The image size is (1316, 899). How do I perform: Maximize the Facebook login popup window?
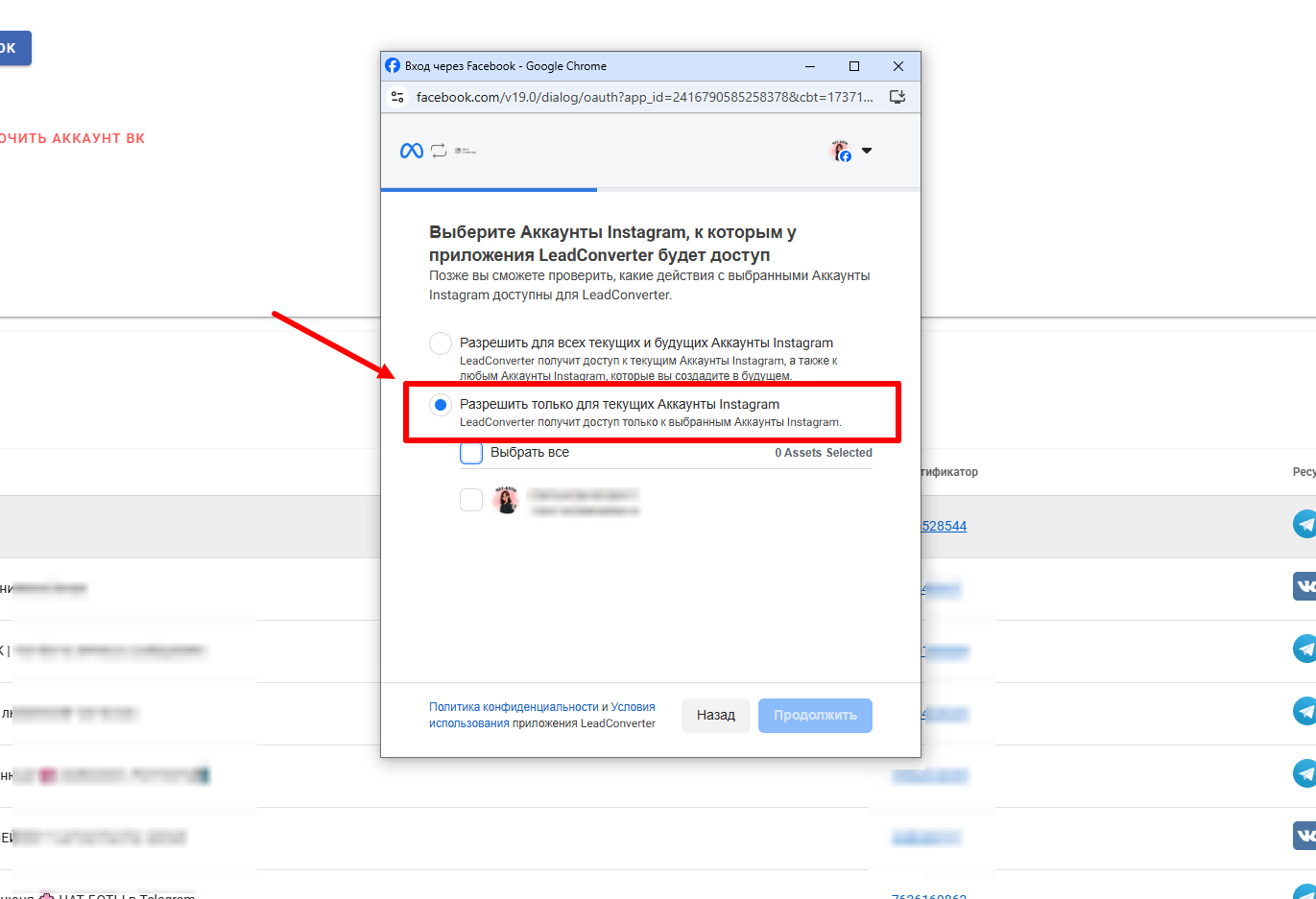click(854, 66)
